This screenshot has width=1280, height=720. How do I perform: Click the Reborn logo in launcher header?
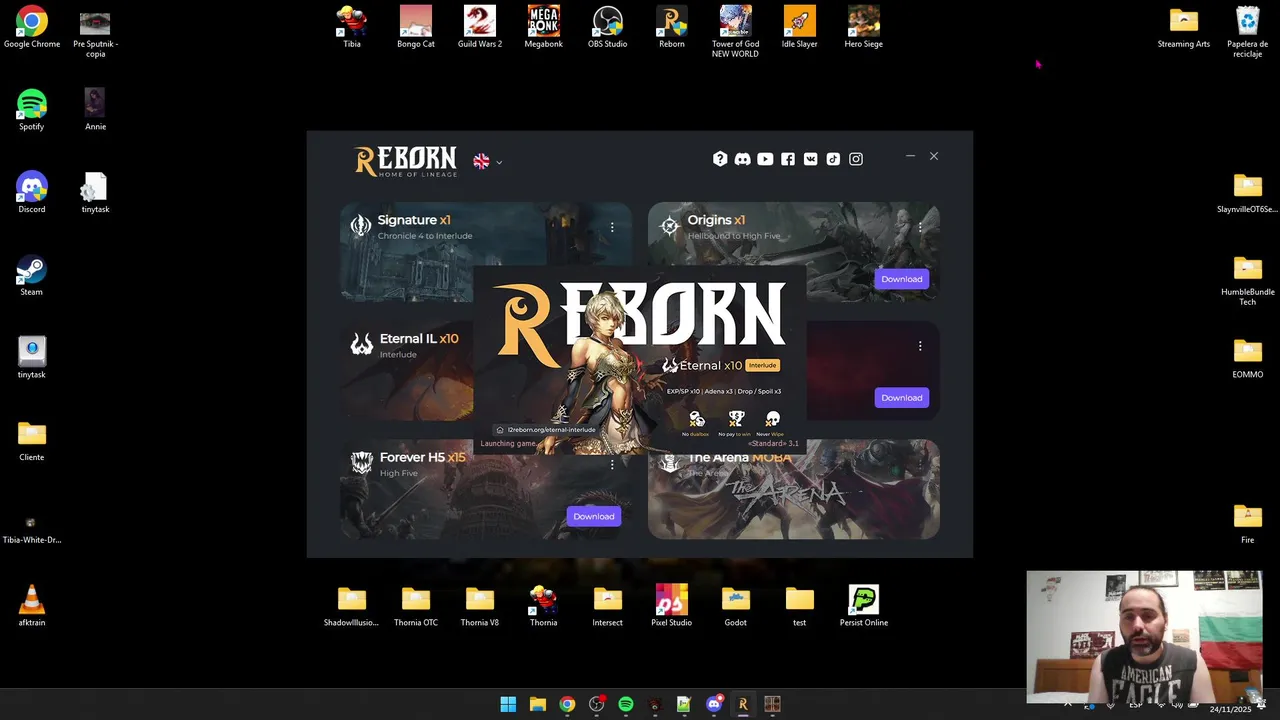(x=405, y=161)
